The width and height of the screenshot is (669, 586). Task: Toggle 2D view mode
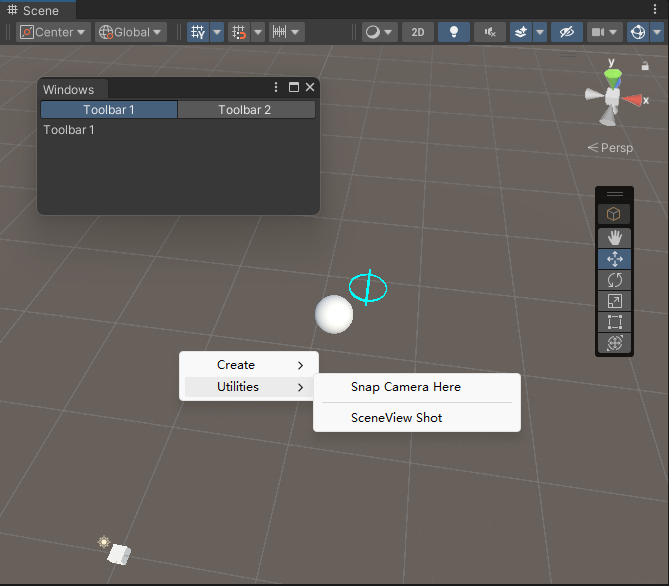tap(417, 32)
